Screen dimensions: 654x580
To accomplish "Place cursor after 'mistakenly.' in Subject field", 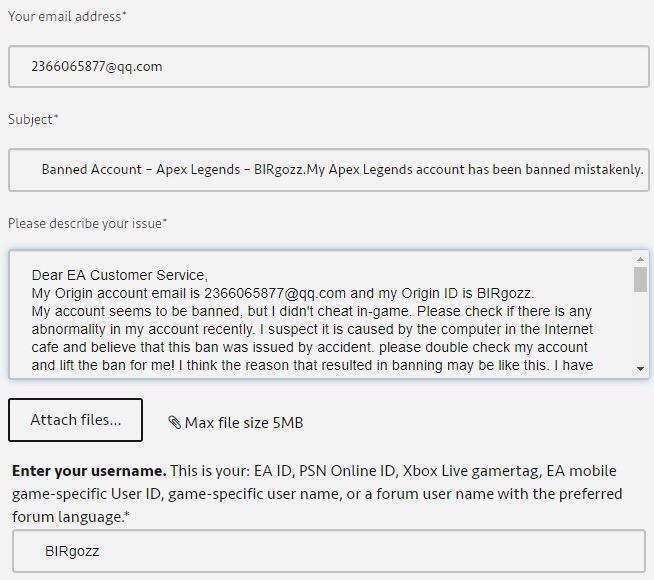I will [x=645, y=170].
